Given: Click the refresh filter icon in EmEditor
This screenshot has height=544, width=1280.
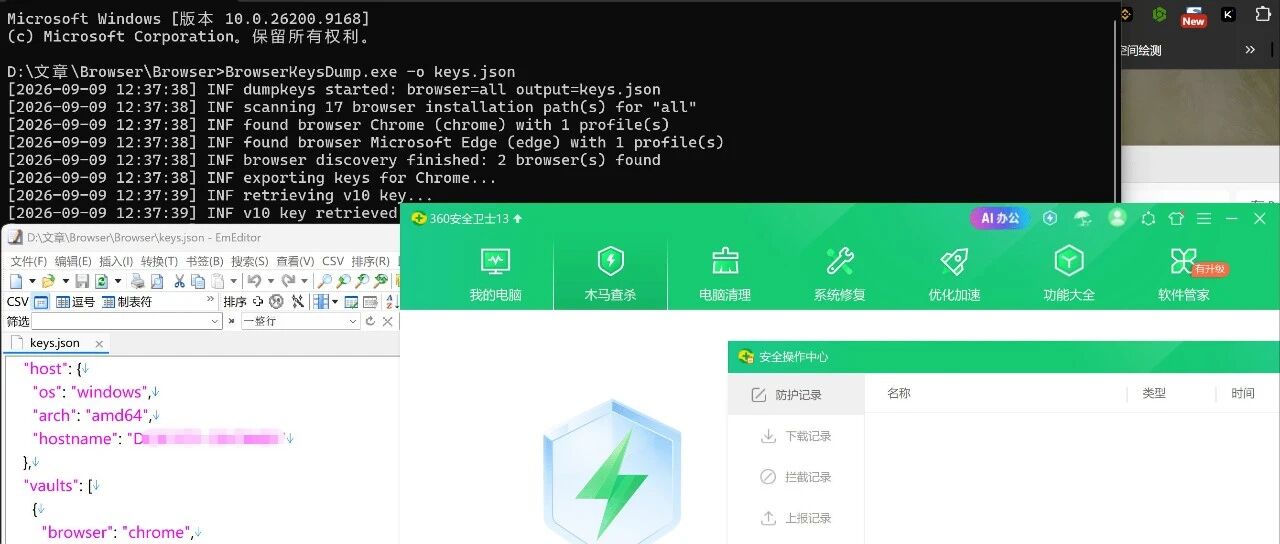Looking at the screenshot, I should tap(370, 321).
